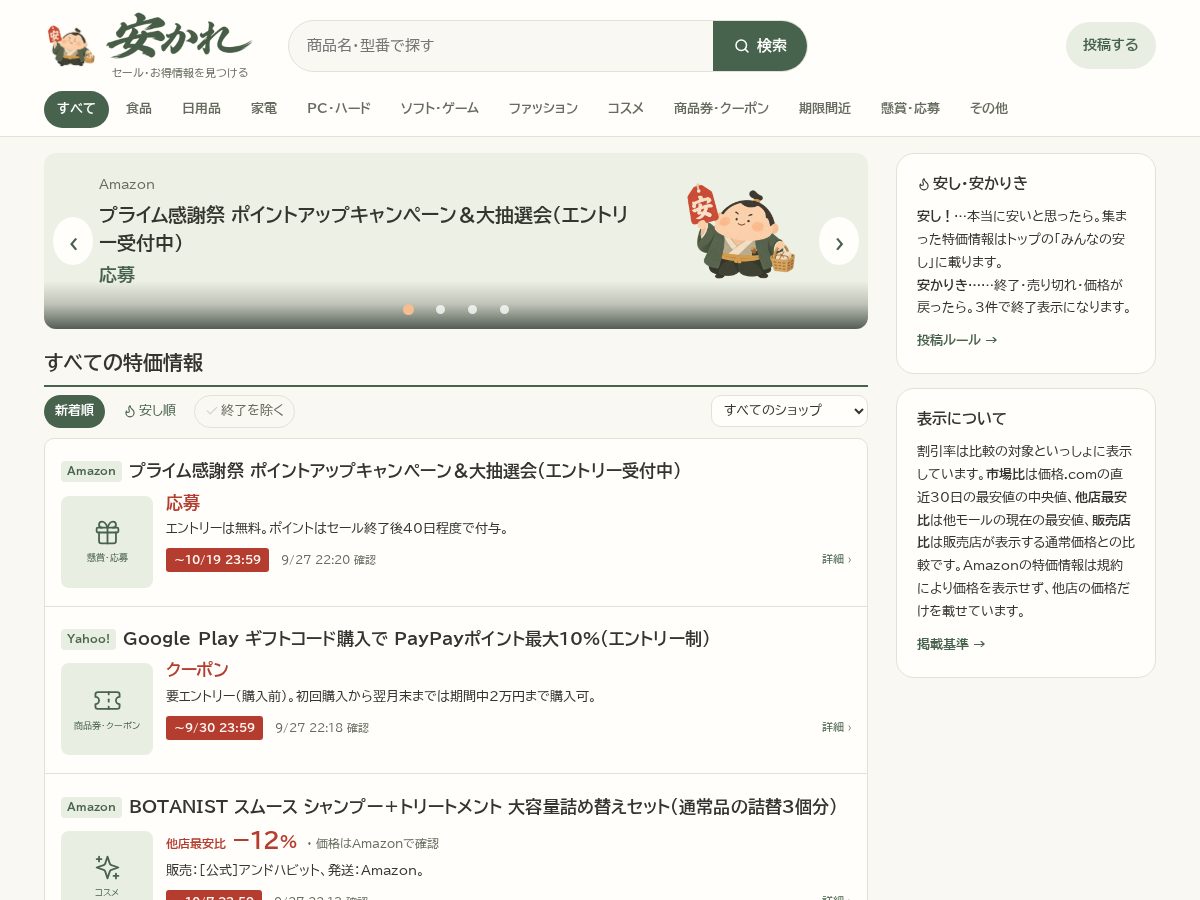Click the ~9/30 23:59 deadline badge
This screenshot has height=900, width=1200.
point(214,728)
